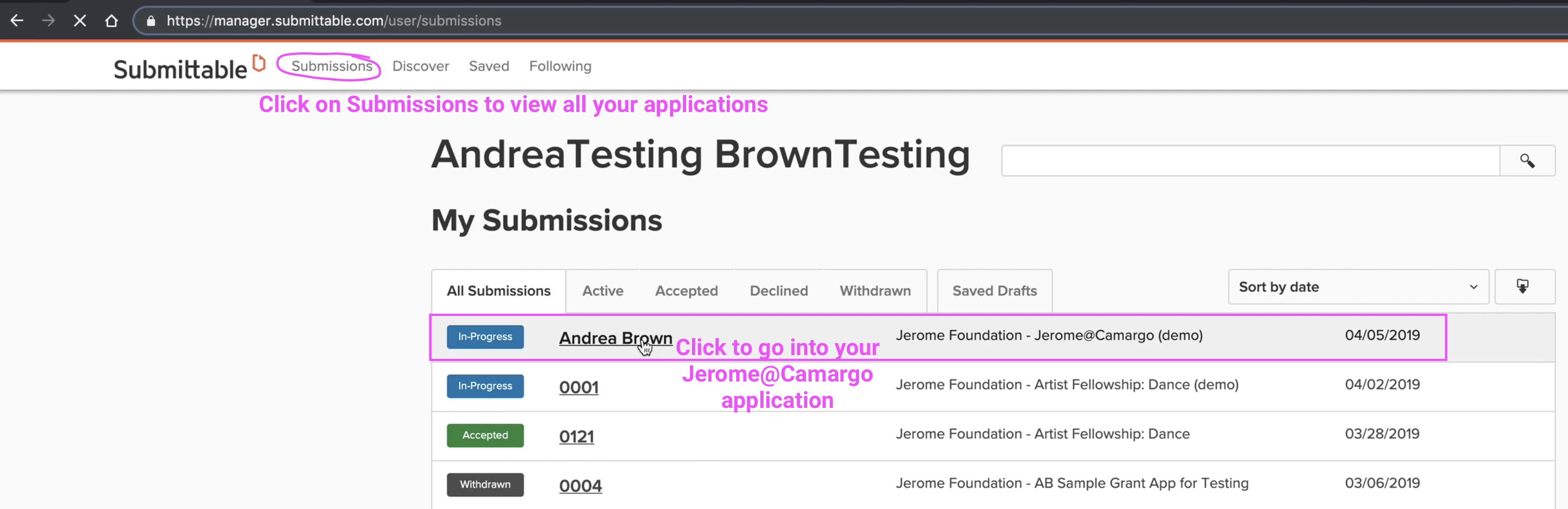The height and width of the screenshot is (509, 1568).
Task: Click the green Accepted status badge
Action: 485,435
